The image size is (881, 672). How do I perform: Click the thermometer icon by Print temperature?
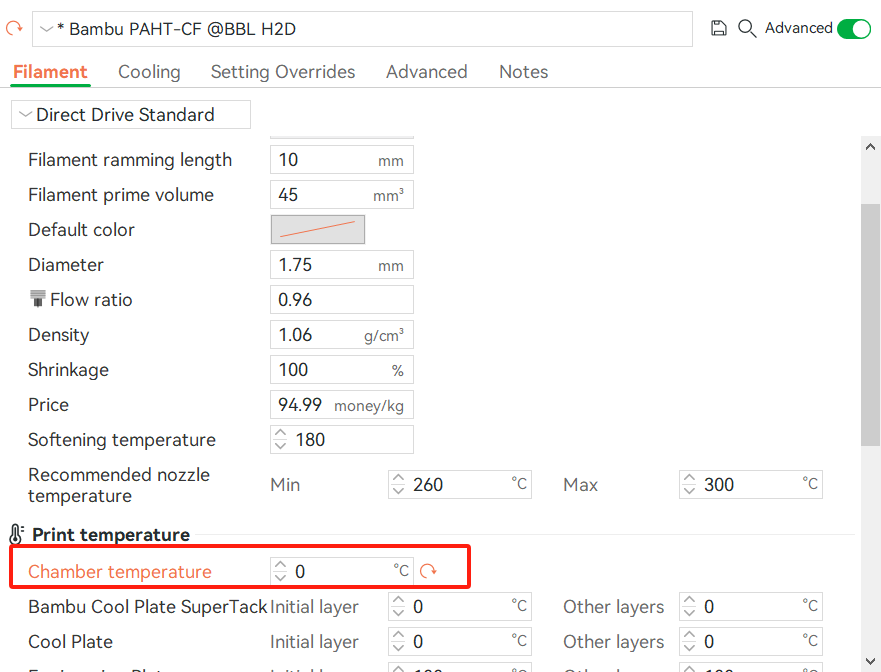coord(16,534)
